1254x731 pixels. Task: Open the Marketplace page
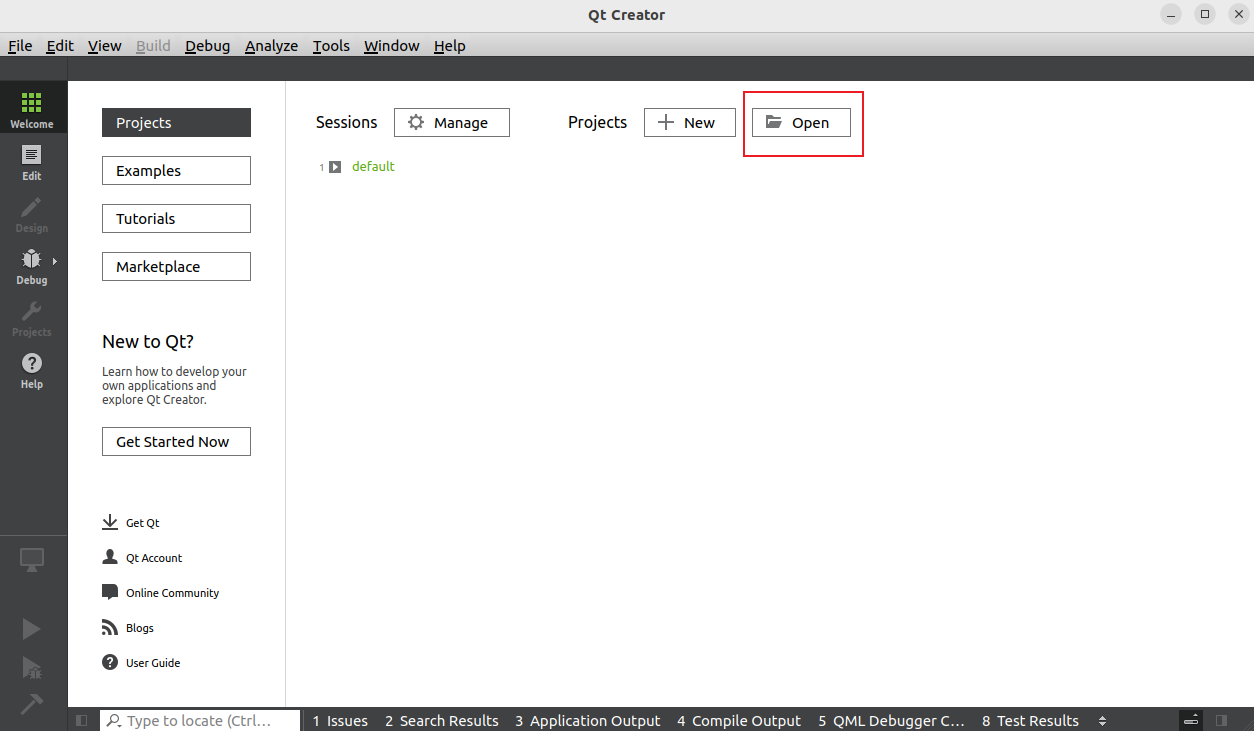176,266
